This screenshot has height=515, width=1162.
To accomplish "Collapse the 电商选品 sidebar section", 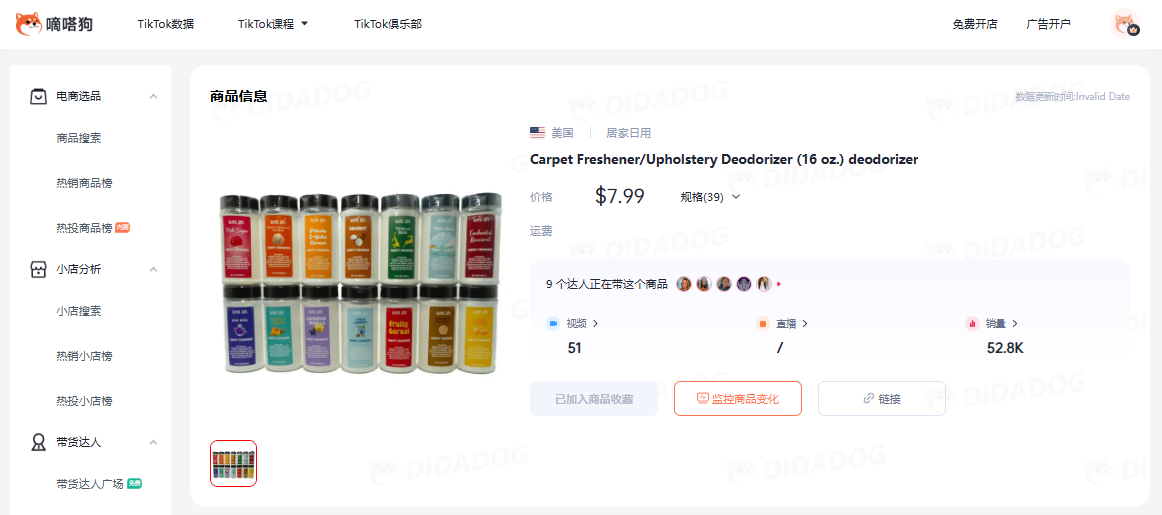I will point(153,96).
